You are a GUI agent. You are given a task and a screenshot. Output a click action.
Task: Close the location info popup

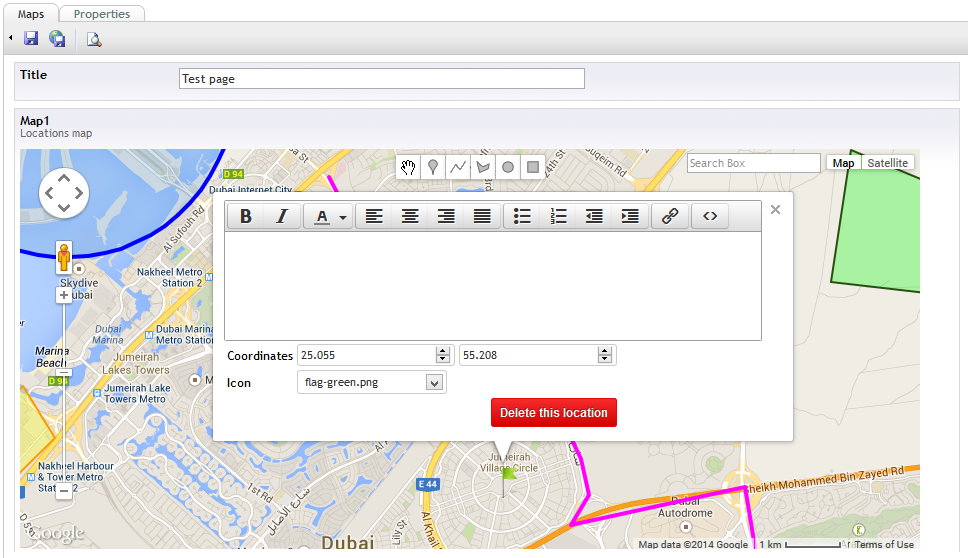point(775,210)
